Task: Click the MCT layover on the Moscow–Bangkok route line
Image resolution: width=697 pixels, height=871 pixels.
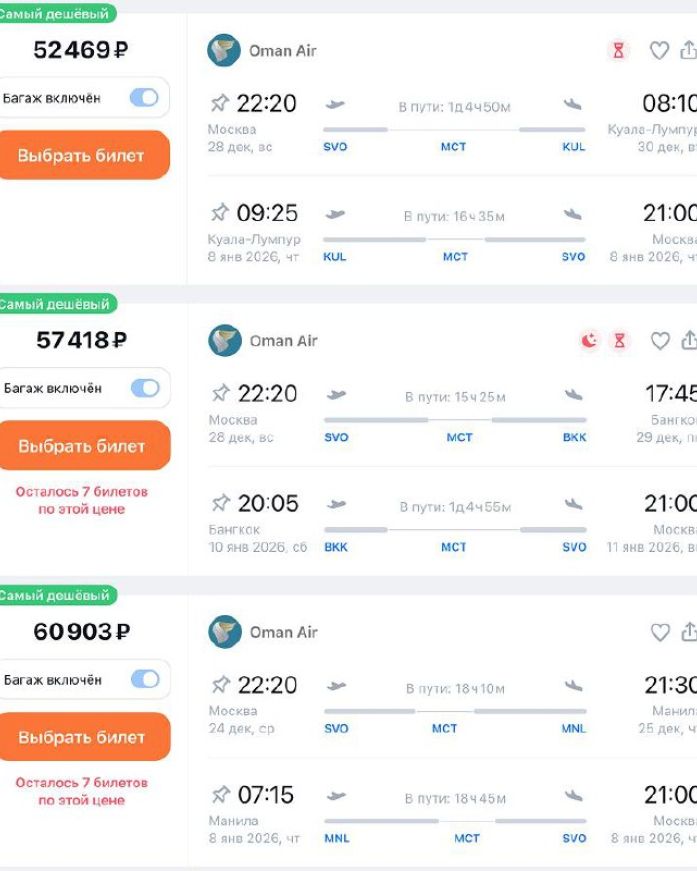Action: point(459,437)
